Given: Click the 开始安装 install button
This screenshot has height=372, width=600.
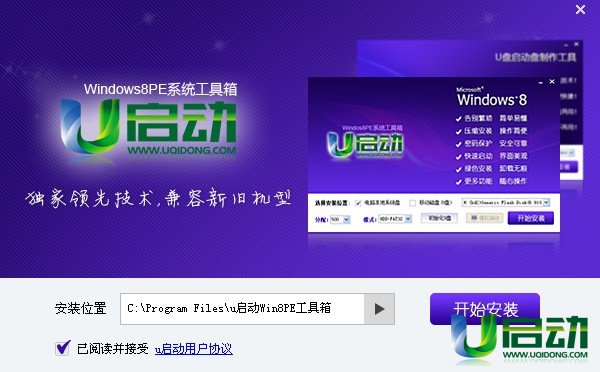Looking at the screenshot, I should [x=485, y=309].
